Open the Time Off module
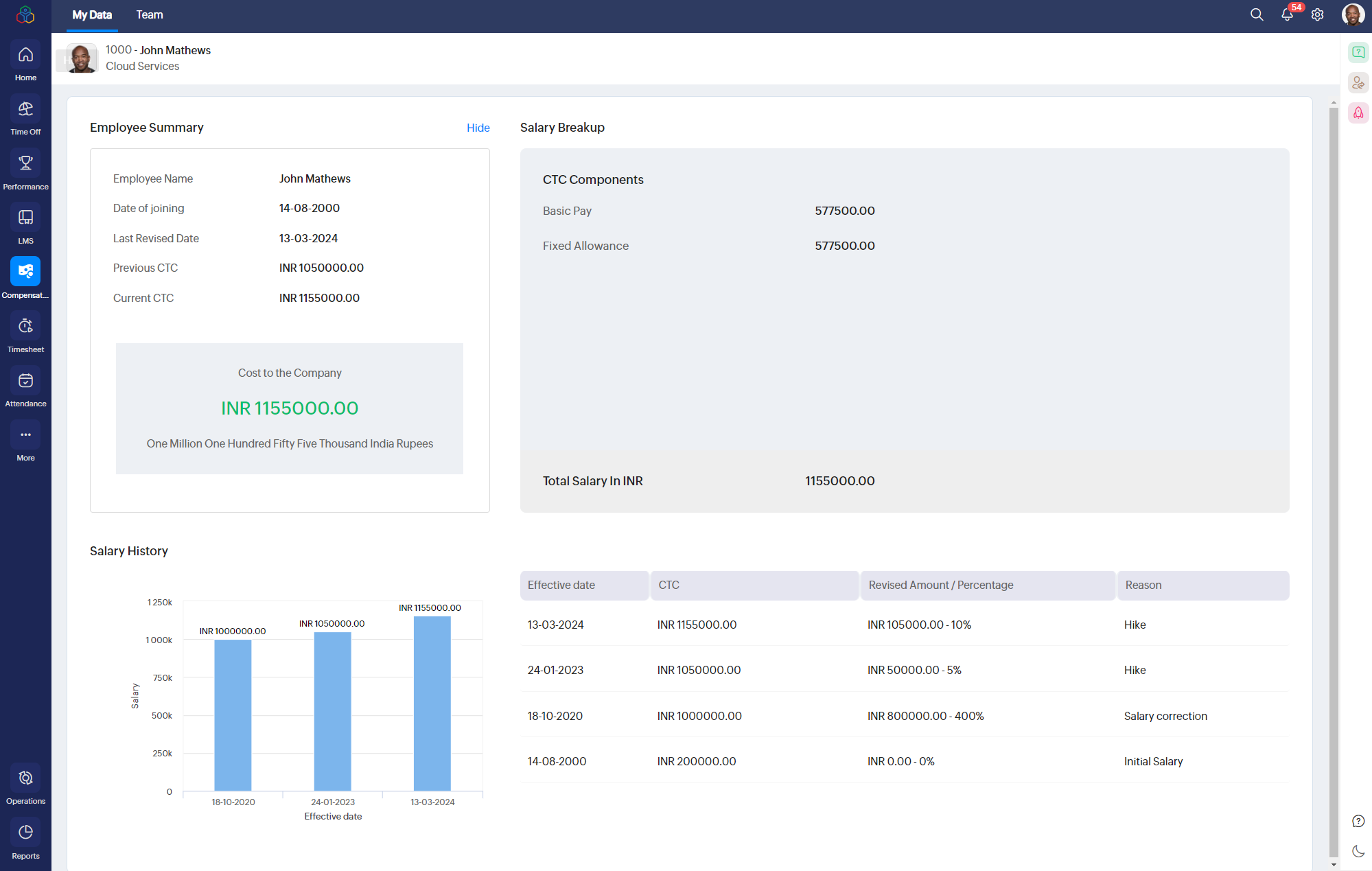 25,109
